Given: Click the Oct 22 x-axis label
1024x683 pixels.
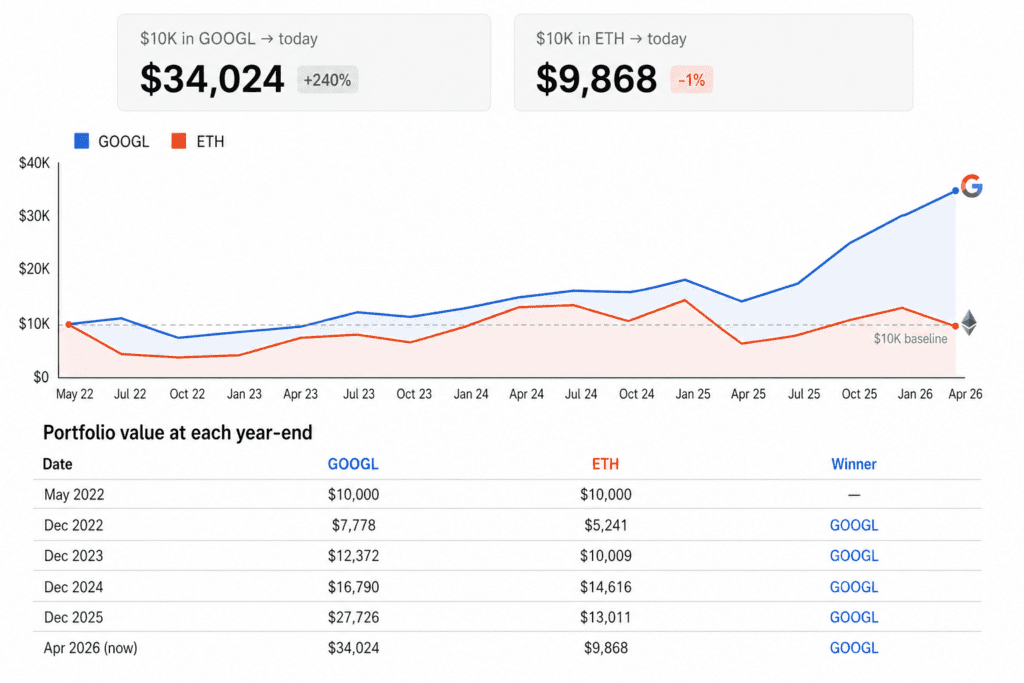Looking at the screenshot, I should (187, 394).
